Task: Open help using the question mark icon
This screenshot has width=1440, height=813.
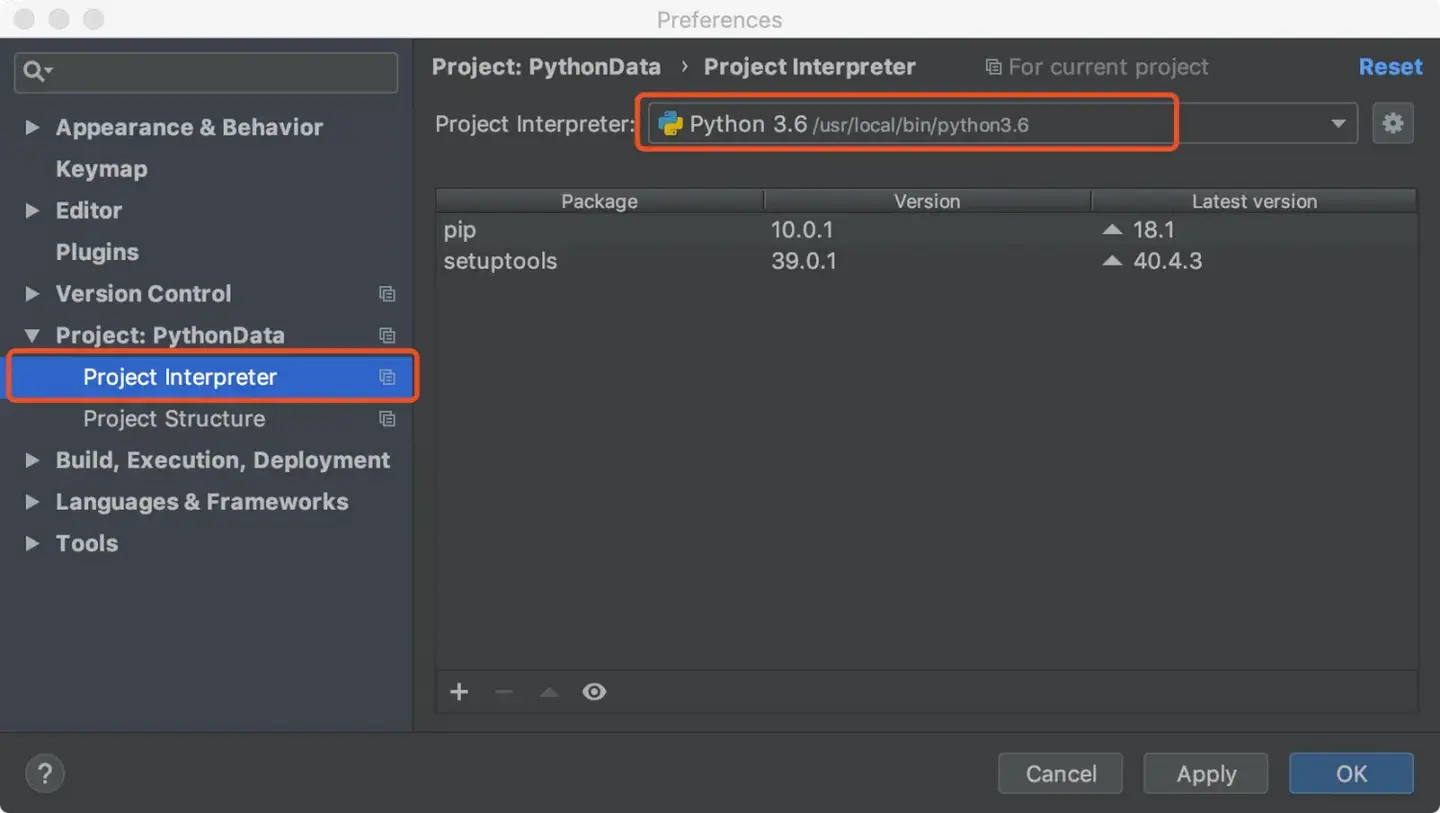Action: [44, 772]
